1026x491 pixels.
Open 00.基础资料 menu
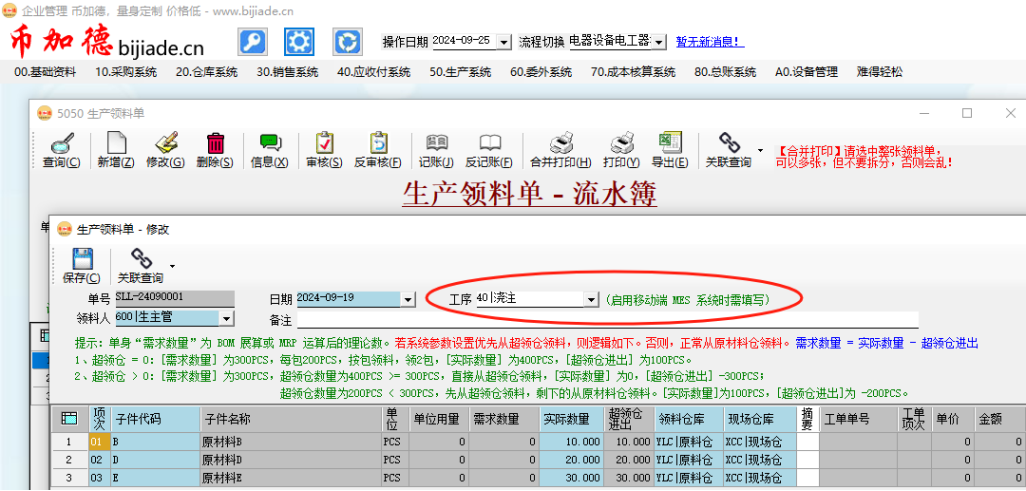pos(45,72)
